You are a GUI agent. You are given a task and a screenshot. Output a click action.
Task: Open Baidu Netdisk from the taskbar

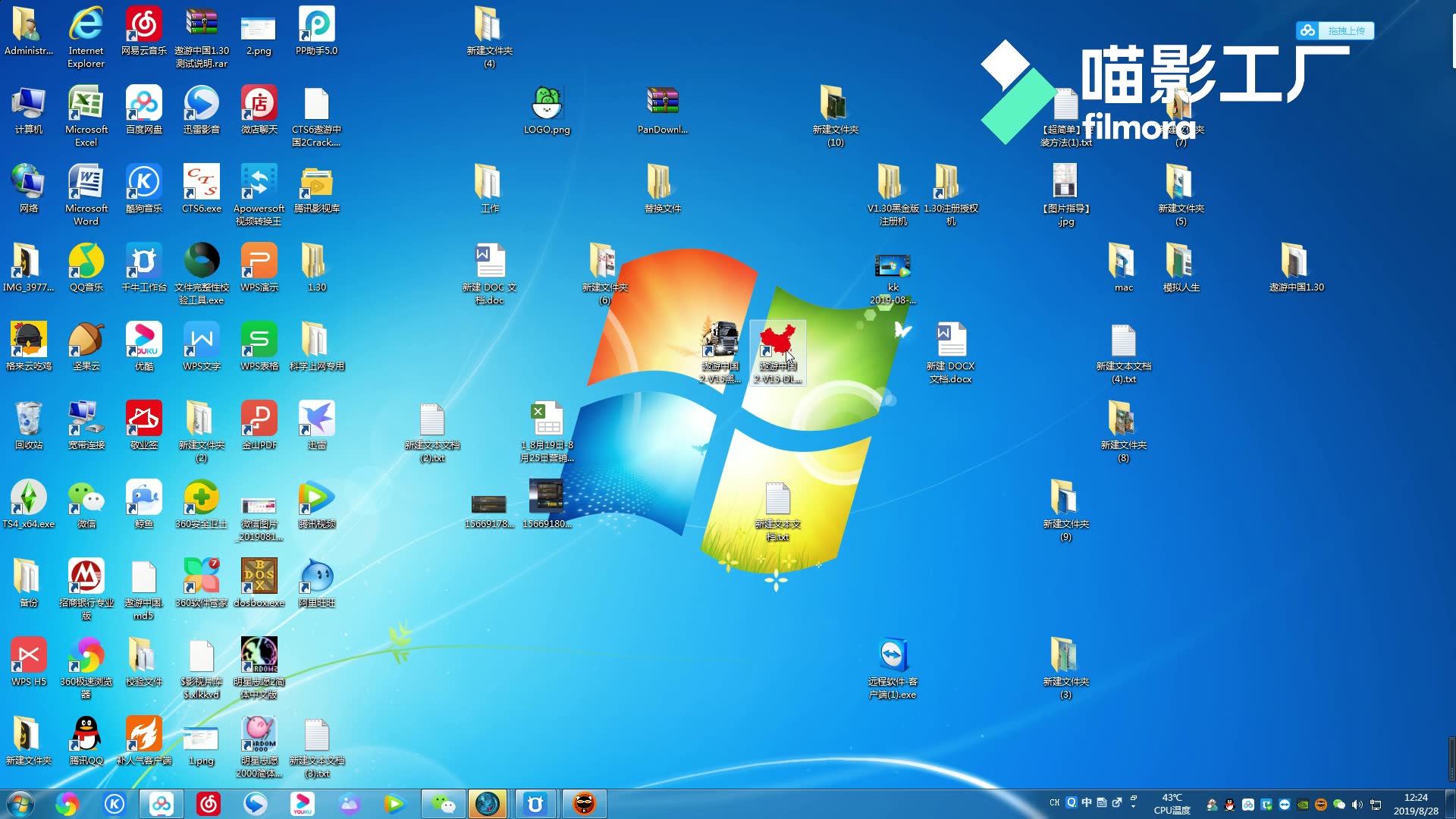pos(162,804)
